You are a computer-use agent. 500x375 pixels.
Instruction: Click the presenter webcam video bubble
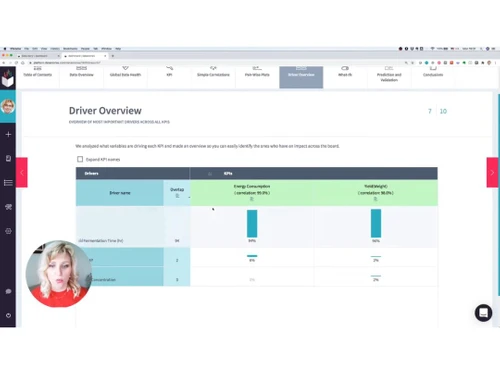click(59, 274)
